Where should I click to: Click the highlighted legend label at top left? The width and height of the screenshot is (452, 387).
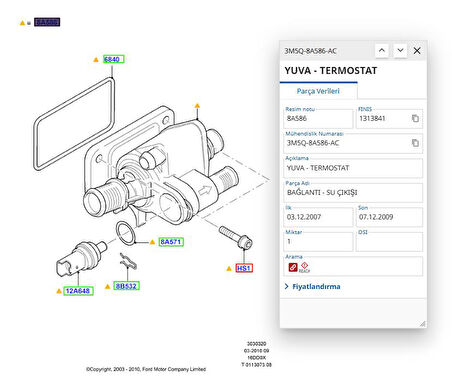pos(47,22)
